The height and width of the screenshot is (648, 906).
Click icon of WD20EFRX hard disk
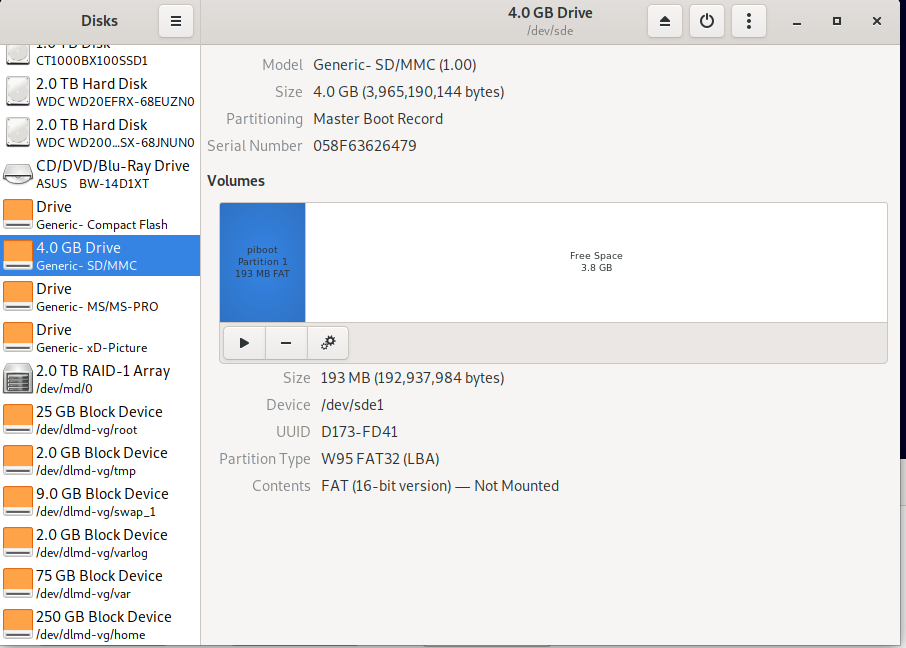tap(18, 92)
